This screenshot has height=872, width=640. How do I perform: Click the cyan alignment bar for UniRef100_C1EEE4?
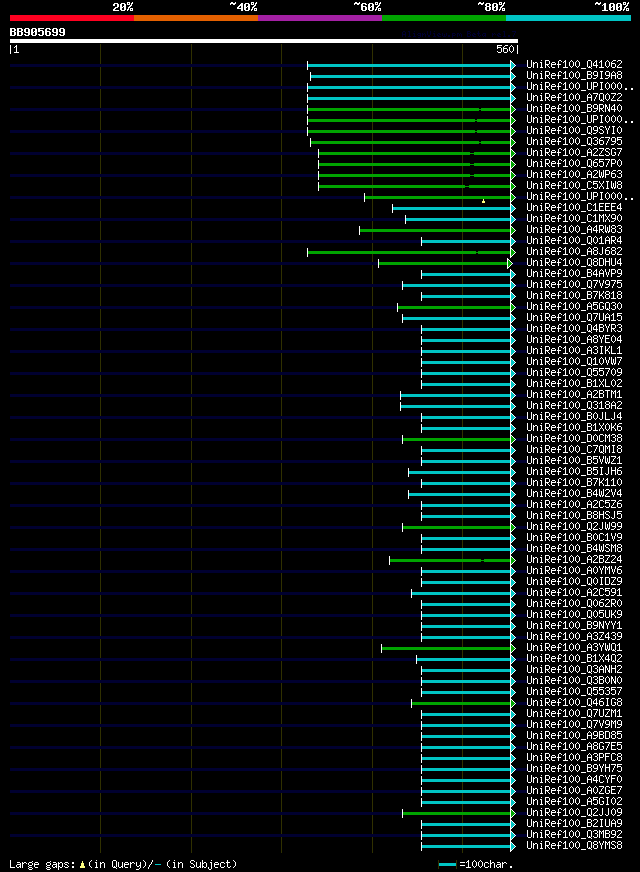click(x=454, y=209)
